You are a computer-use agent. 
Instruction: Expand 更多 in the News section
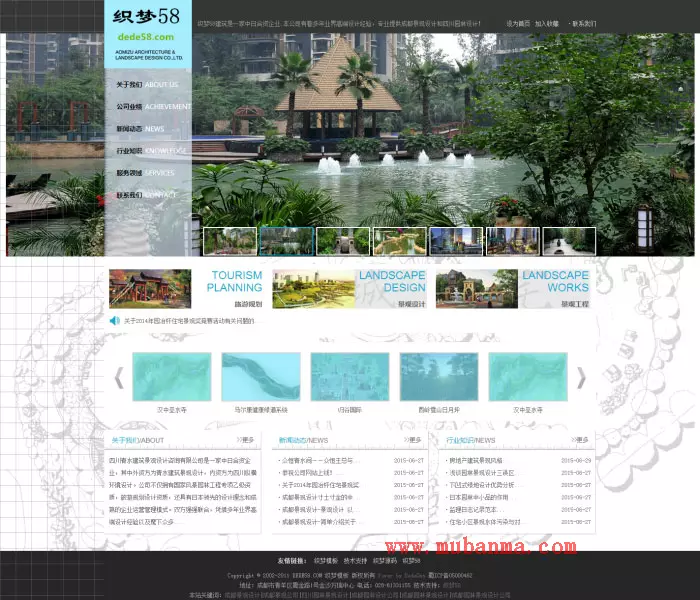click(412, 439)
